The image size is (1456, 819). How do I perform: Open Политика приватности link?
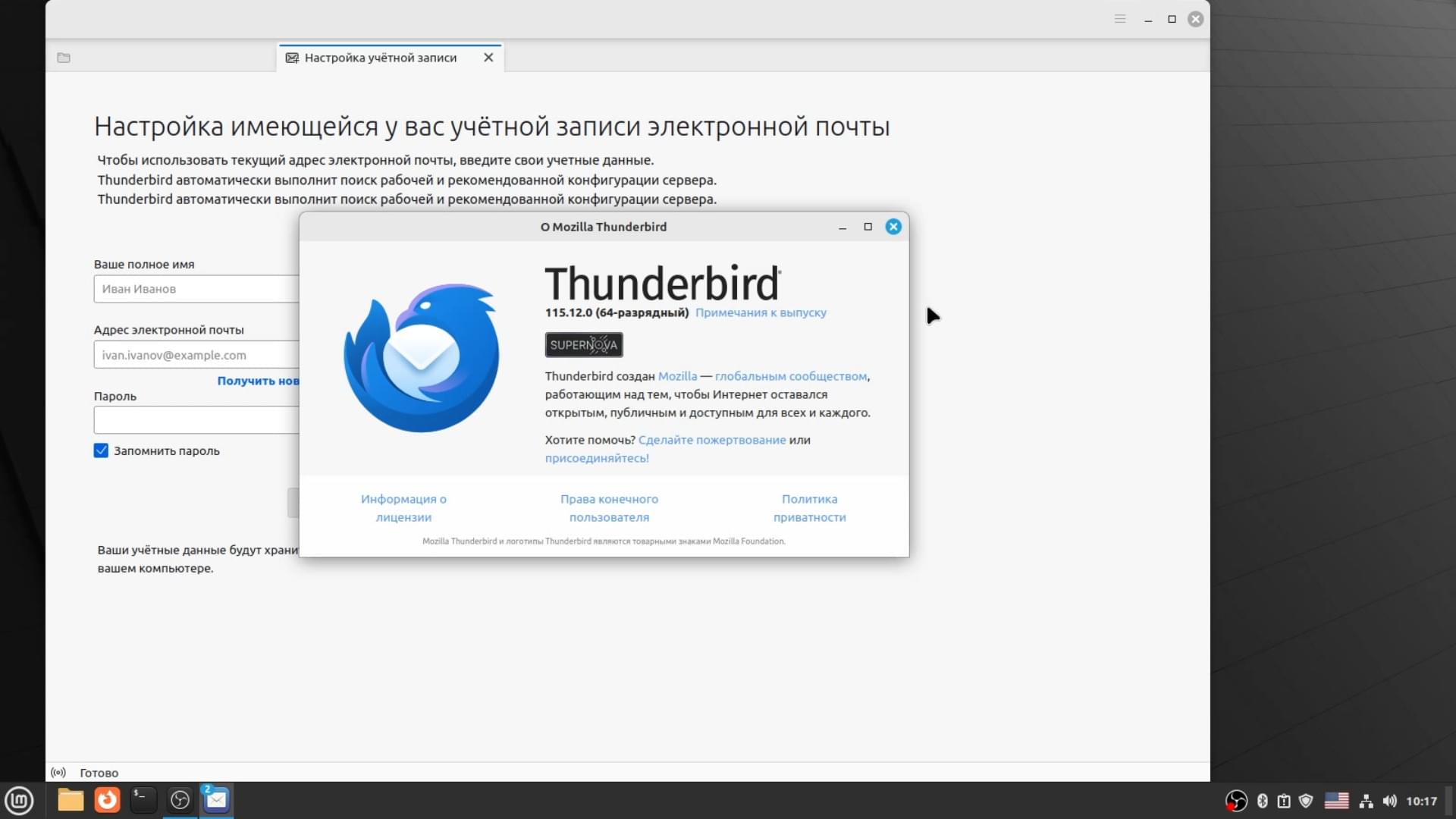tap(809, 508)
